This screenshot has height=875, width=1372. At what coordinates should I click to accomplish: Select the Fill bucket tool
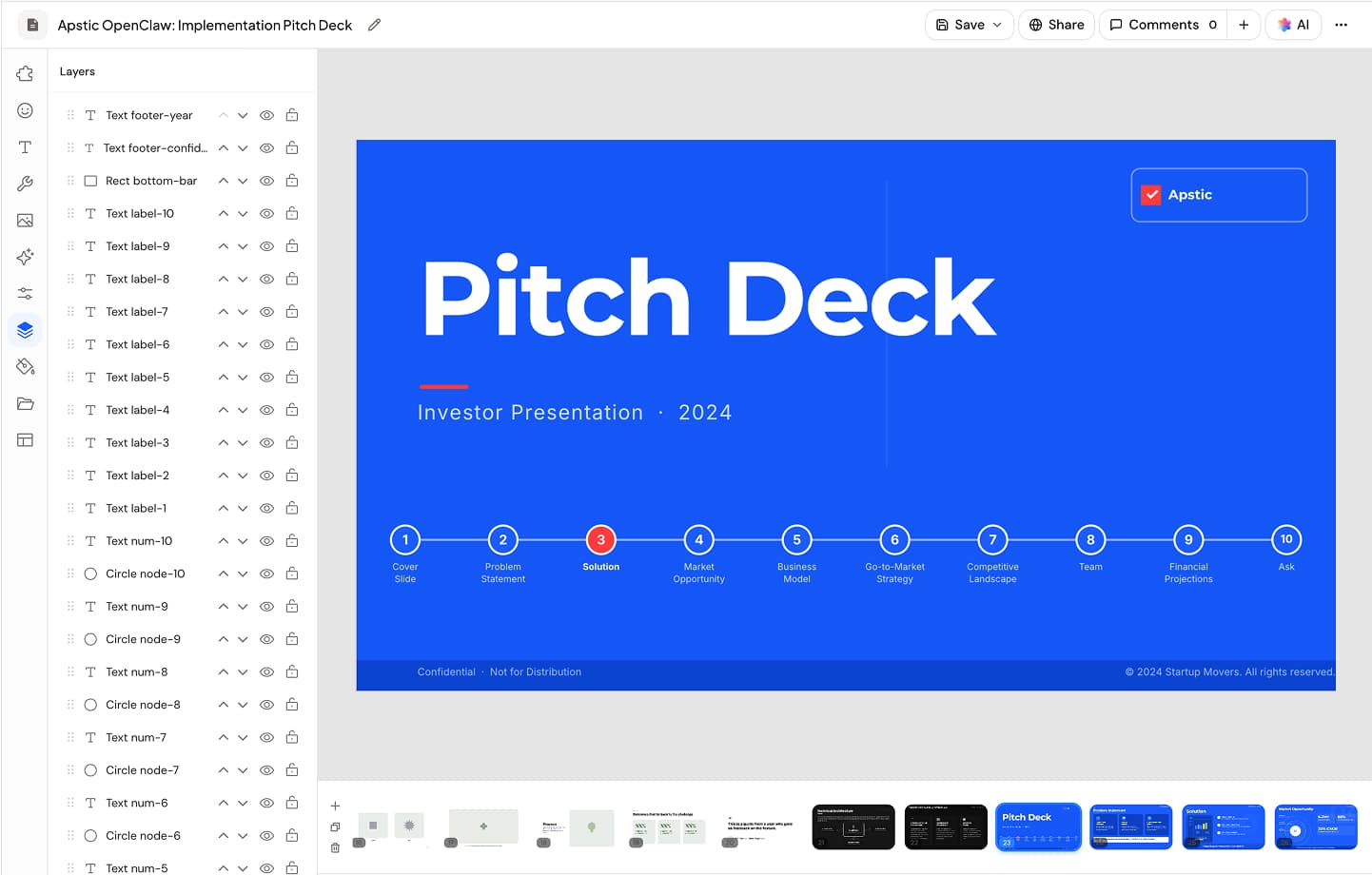pos(24,366)
